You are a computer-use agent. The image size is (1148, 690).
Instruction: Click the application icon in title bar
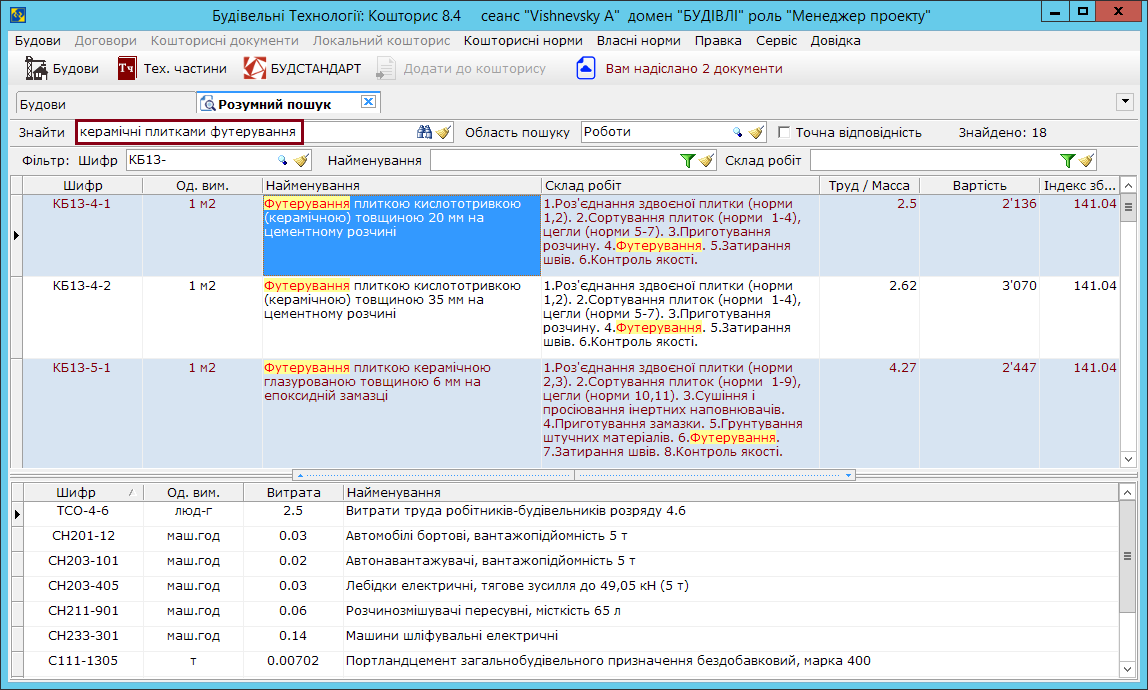tap(18, 14)
